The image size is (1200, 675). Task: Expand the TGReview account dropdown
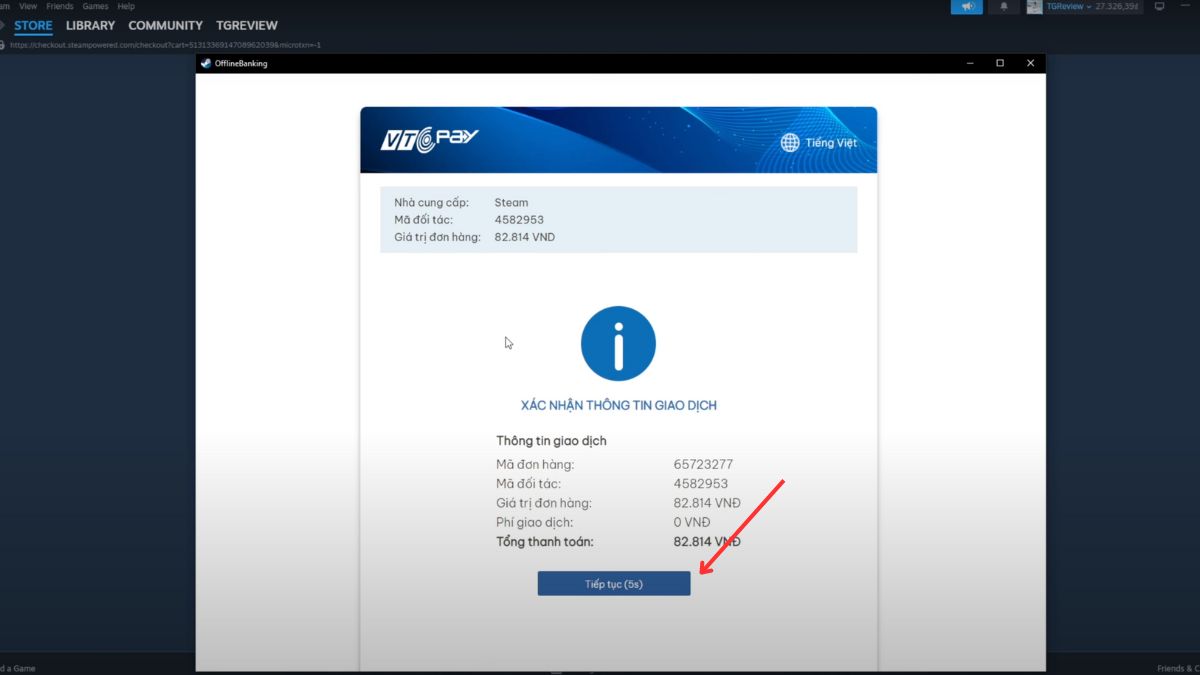point(1088,7)
